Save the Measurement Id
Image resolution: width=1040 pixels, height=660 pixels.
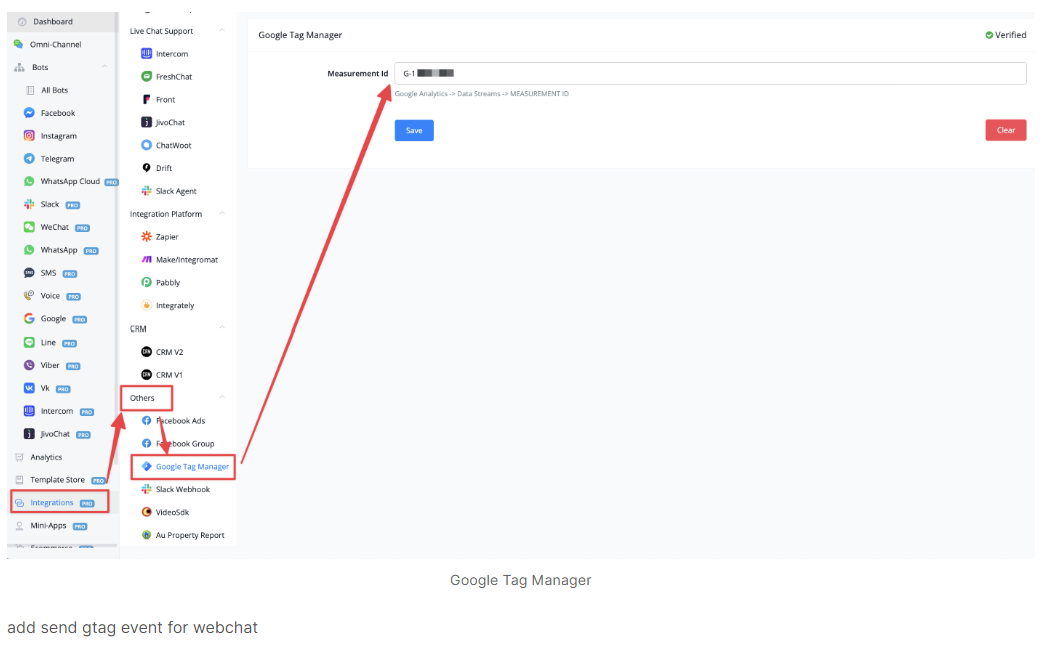414,131
